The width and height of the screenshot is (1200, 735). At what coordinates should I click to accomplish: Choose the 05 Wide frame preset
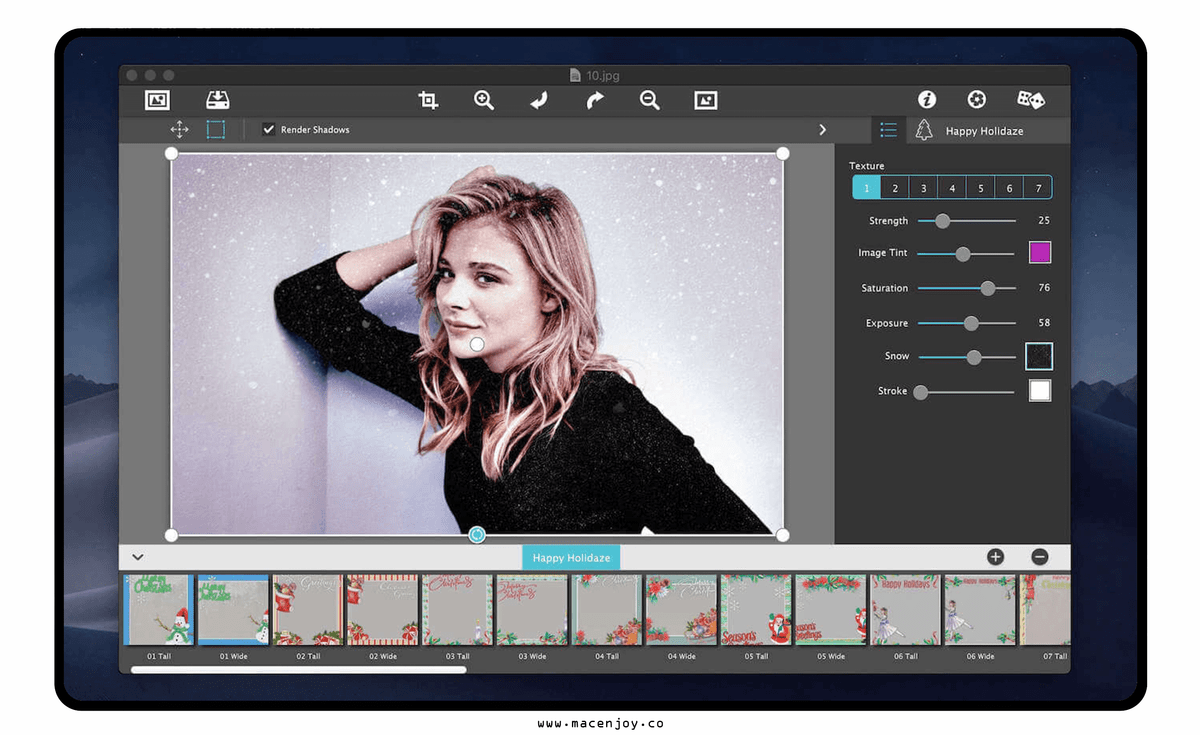831,609
